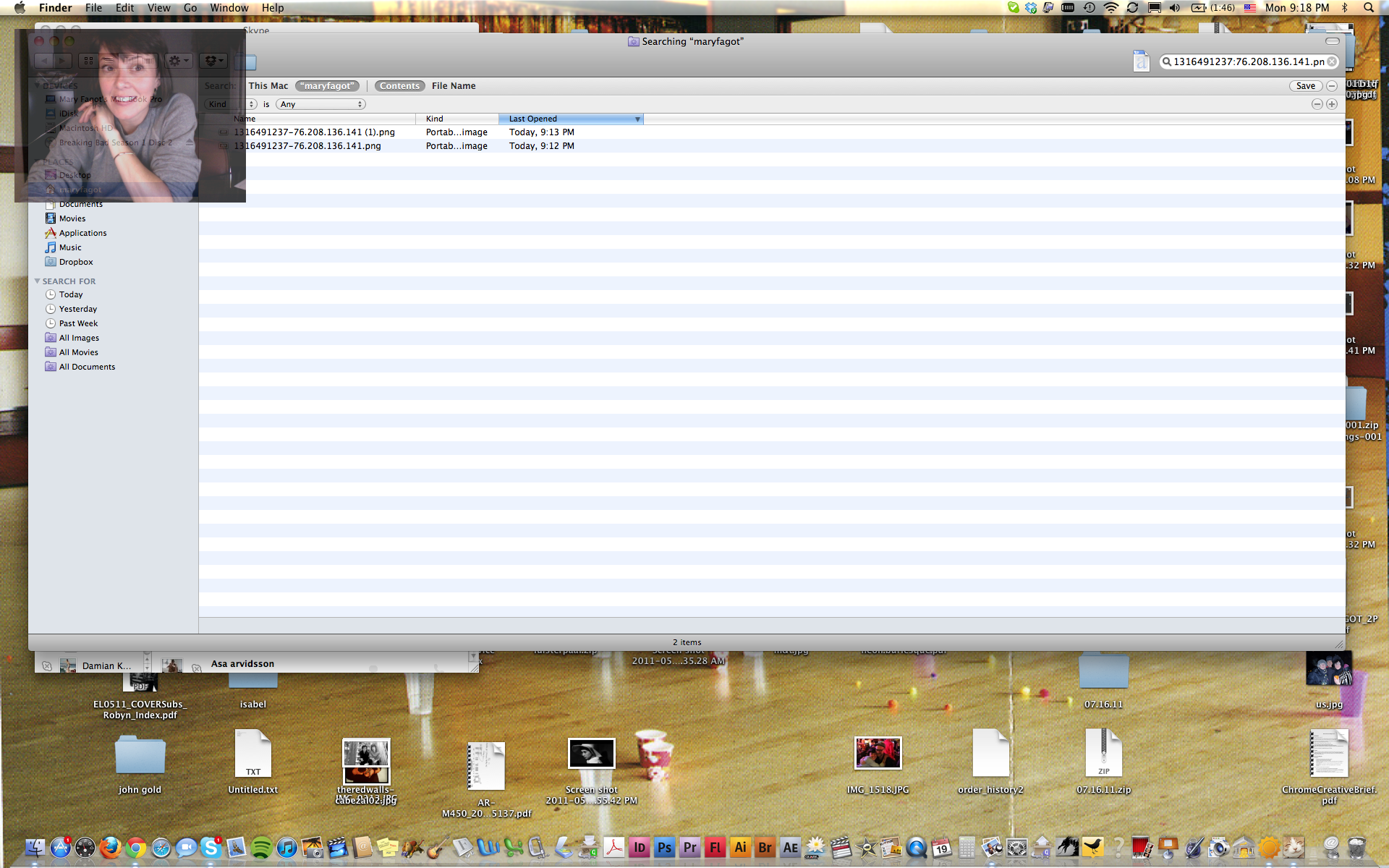Set search scope to This Mac
Screen dimensions: 1389x868
click(x=268, y=86)
